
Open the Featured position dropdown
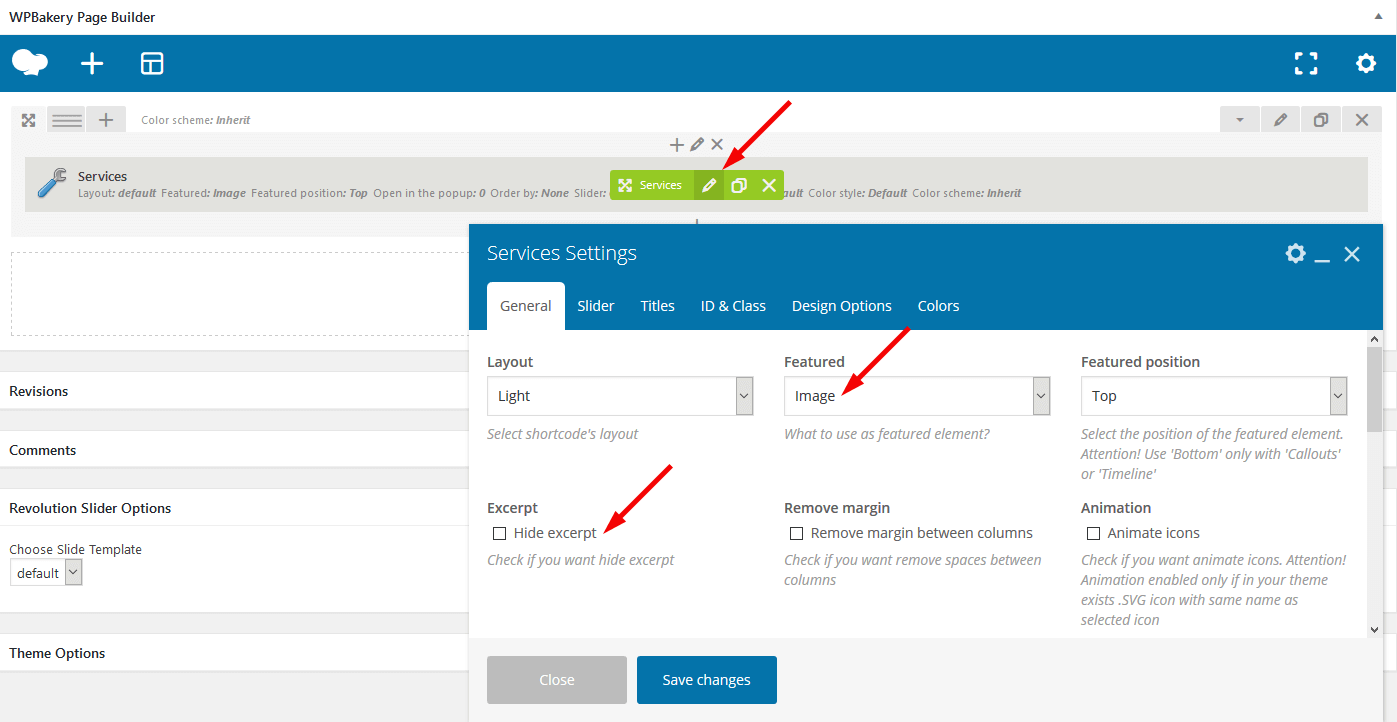tap(1214, 396)
